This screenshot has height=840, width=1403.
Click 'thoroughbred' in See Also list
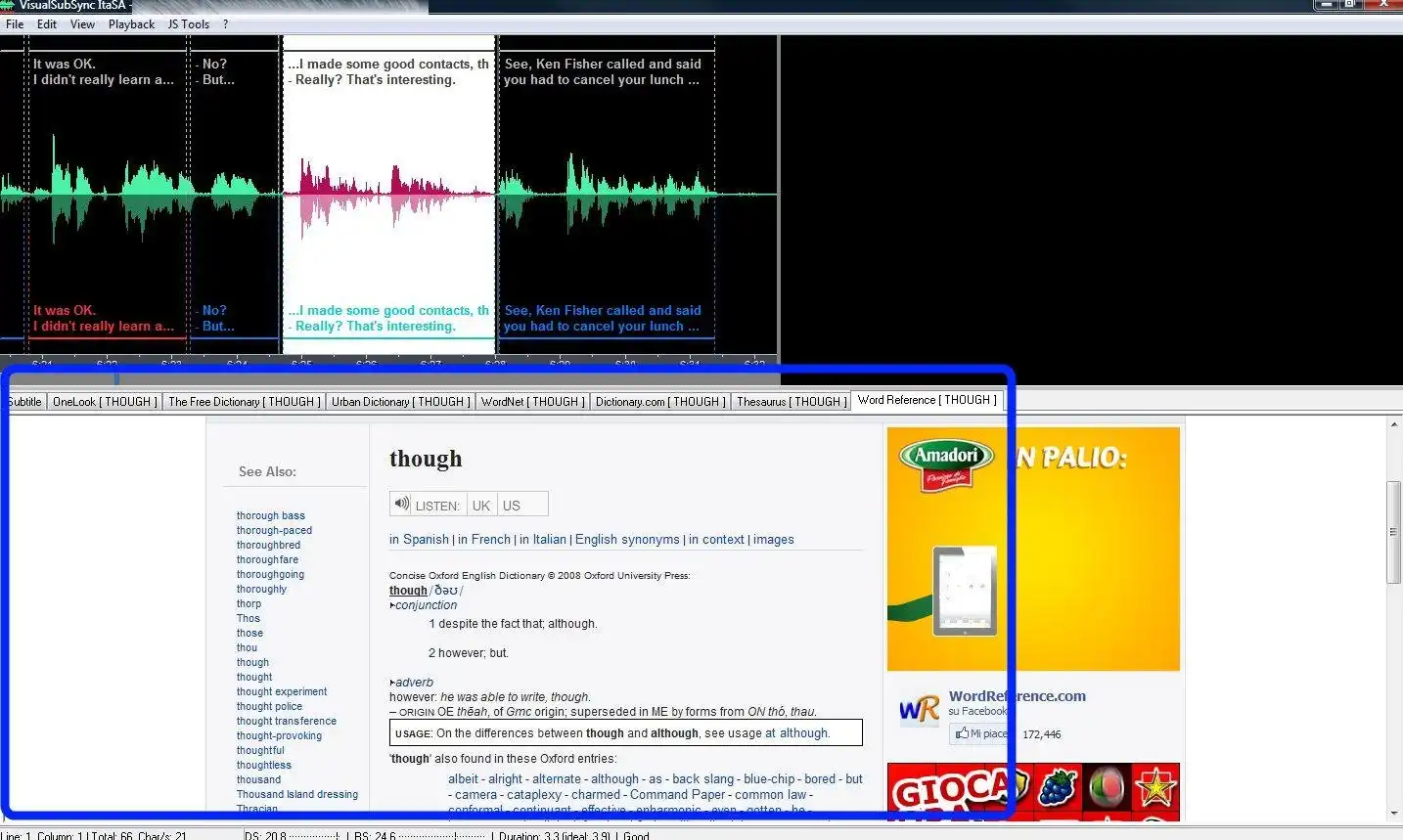[268, 545]
